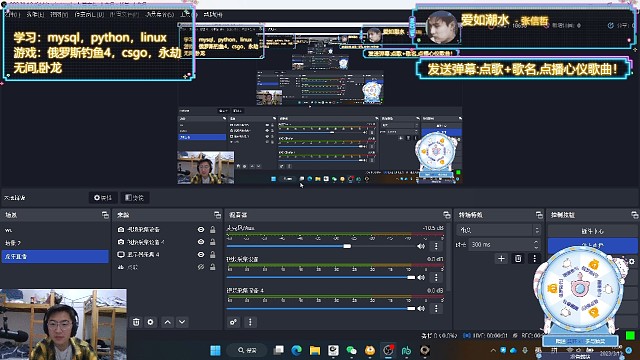
Task: Click the OneDrive cloud icon in the system tray
Action: click(513, 350)
